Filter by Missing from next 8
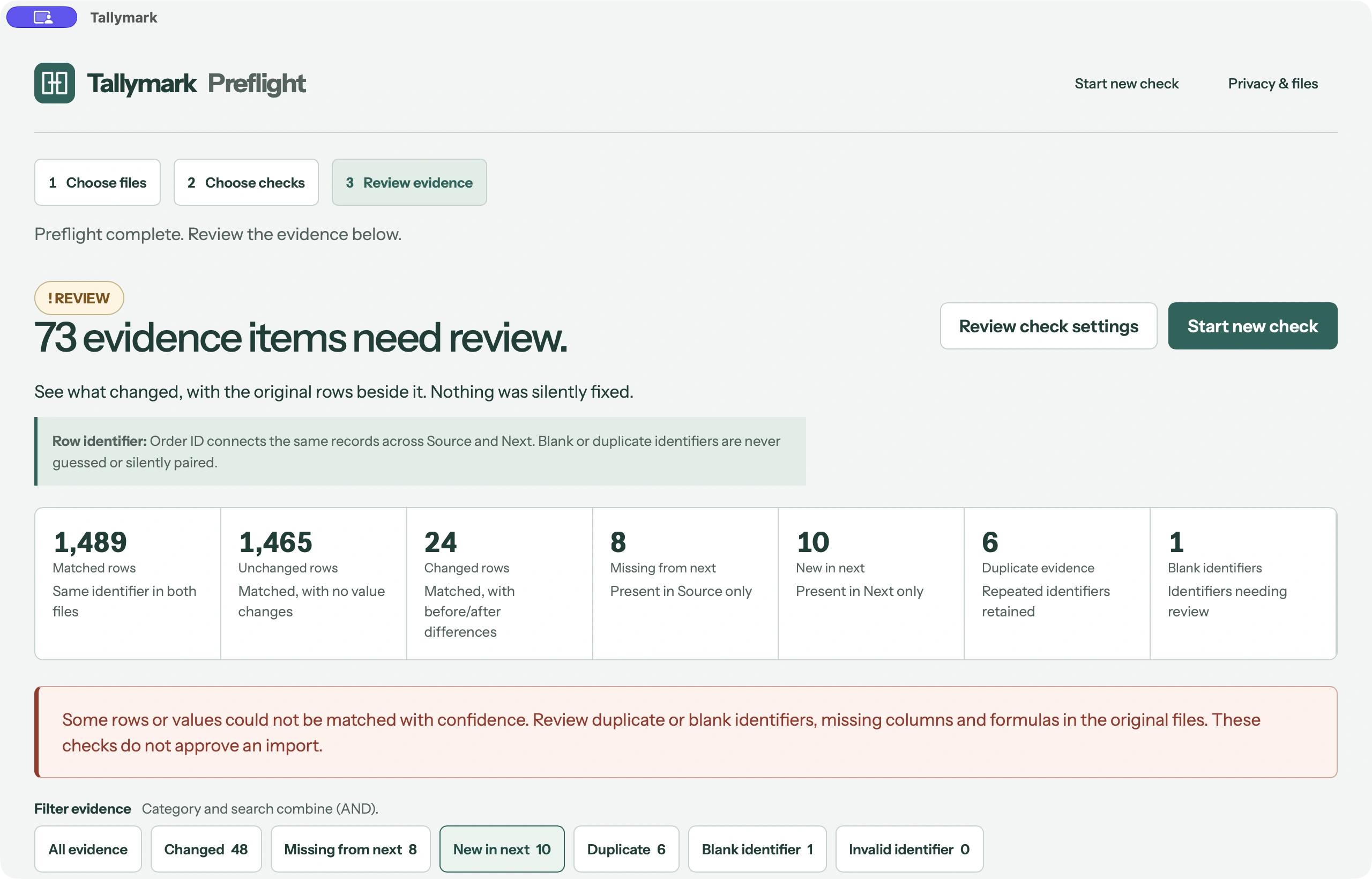 click(x=351, y=849)
